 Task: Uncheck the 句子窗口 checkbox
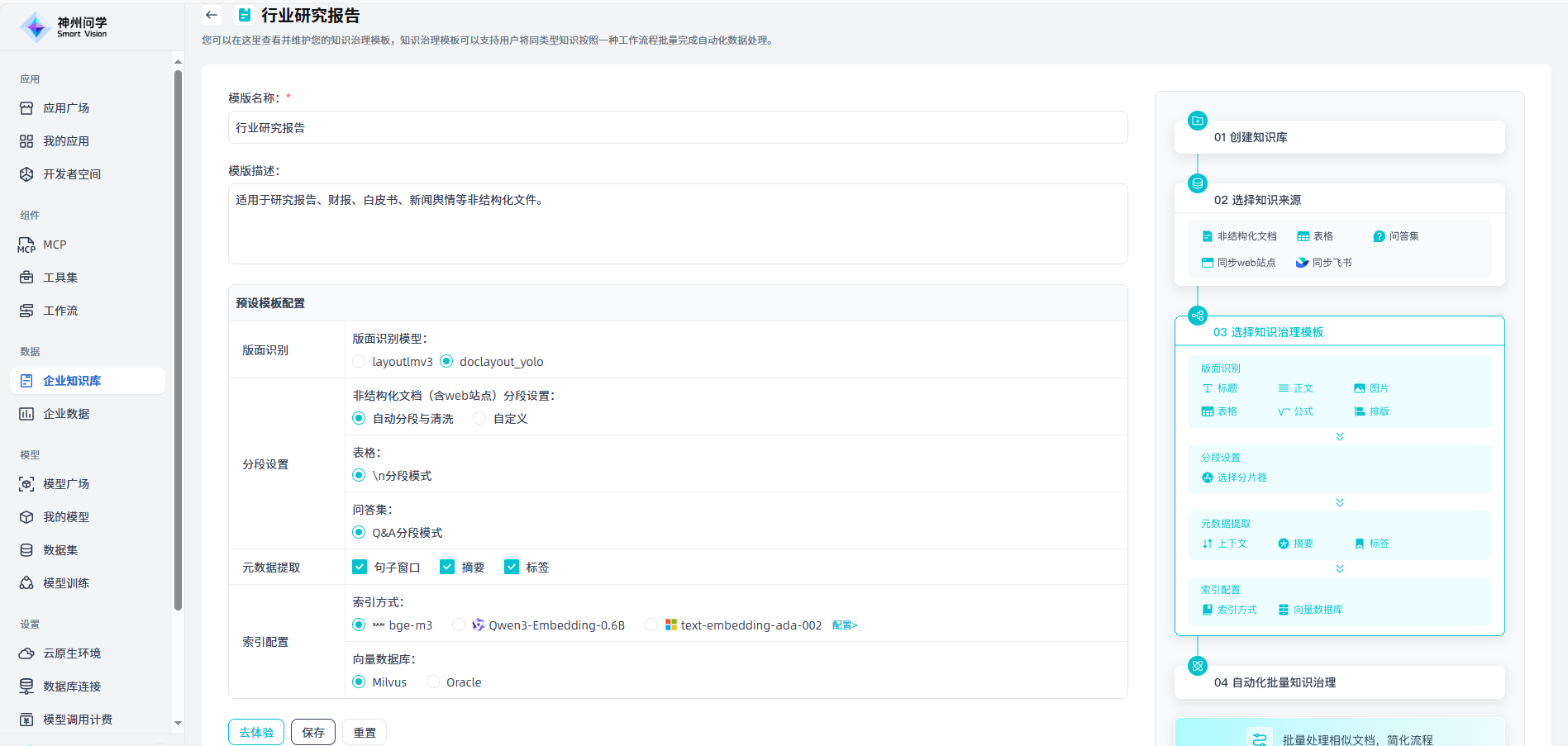coord(360,567)
